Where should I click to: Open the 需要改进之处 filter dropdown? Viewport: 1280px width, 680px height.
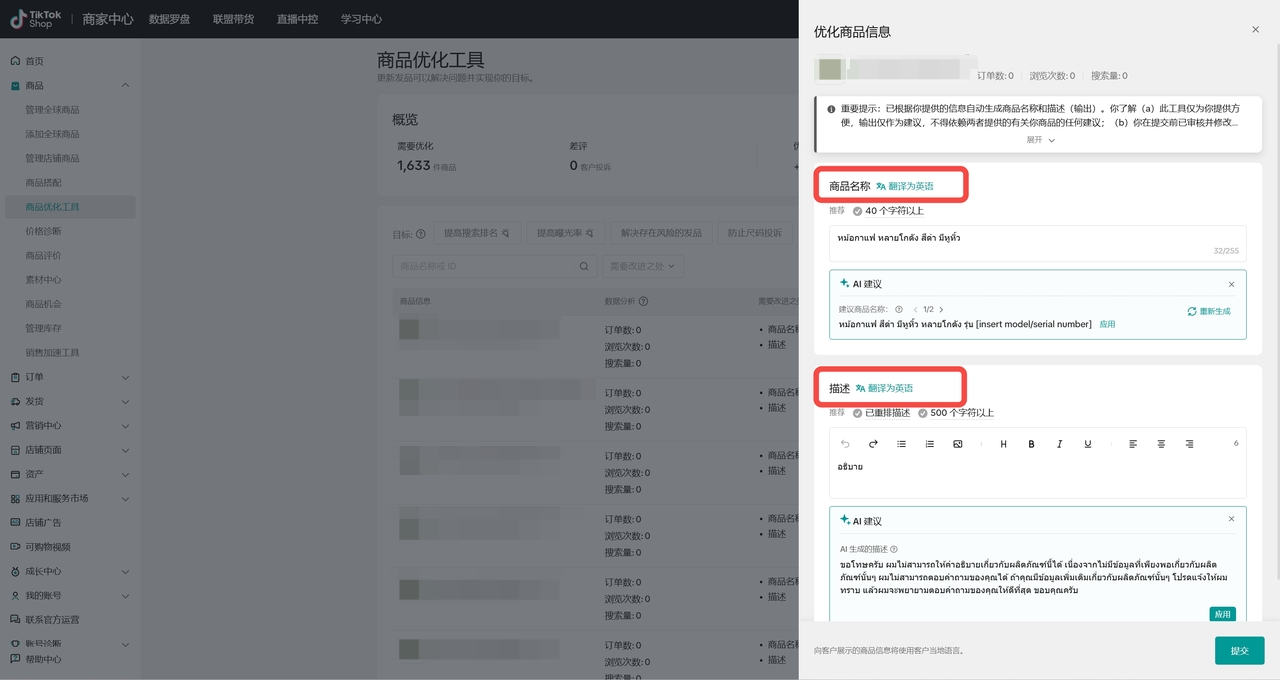point(643,266)
